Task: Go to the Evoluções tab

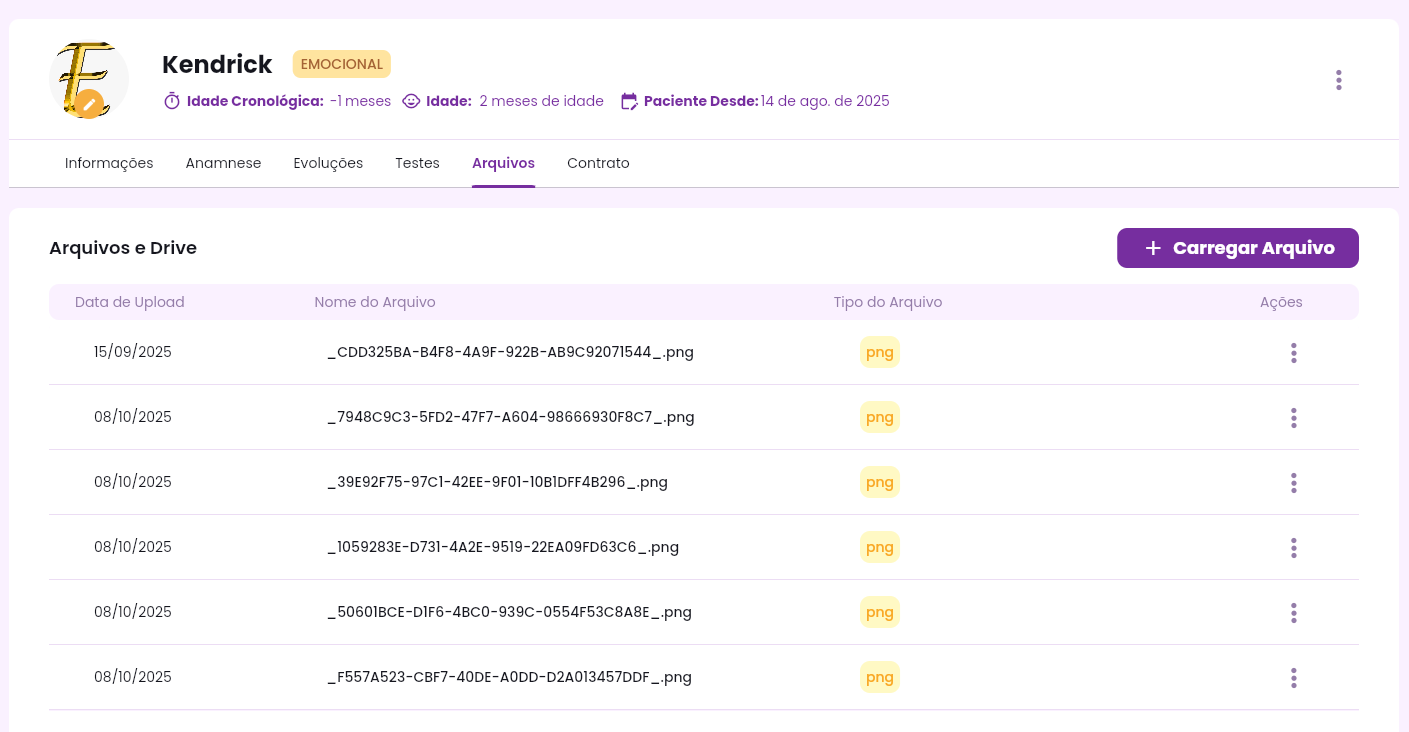Action: [x=328, y=163]
